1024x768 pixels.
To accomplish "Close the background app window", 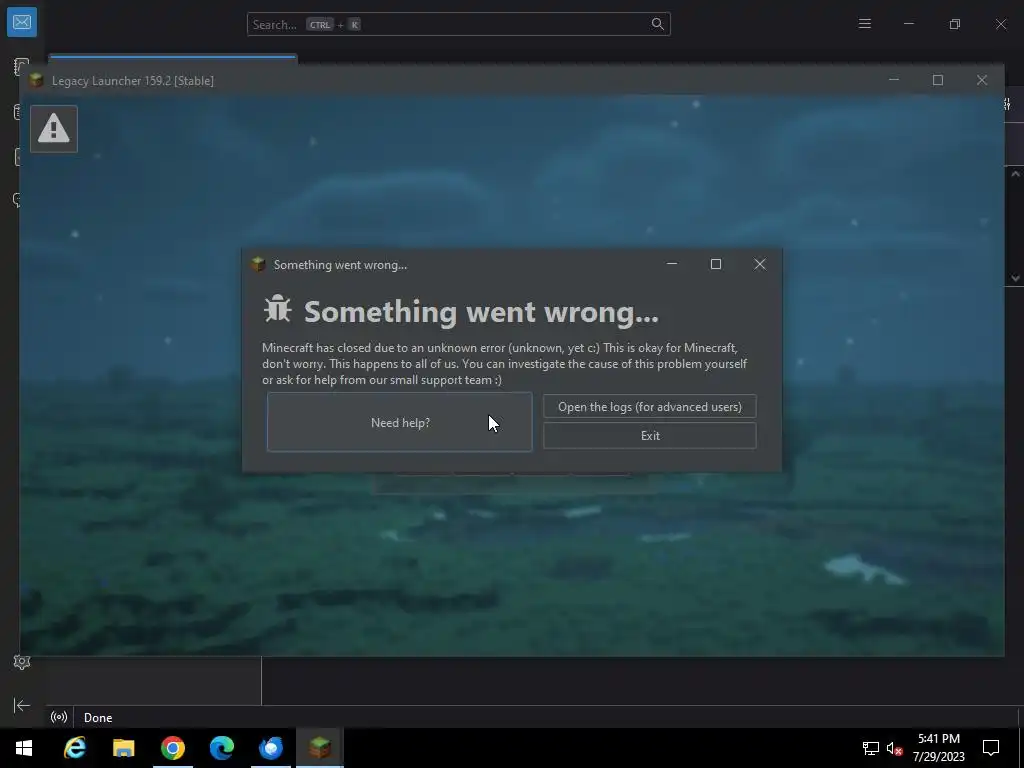I will [1000, 24].
